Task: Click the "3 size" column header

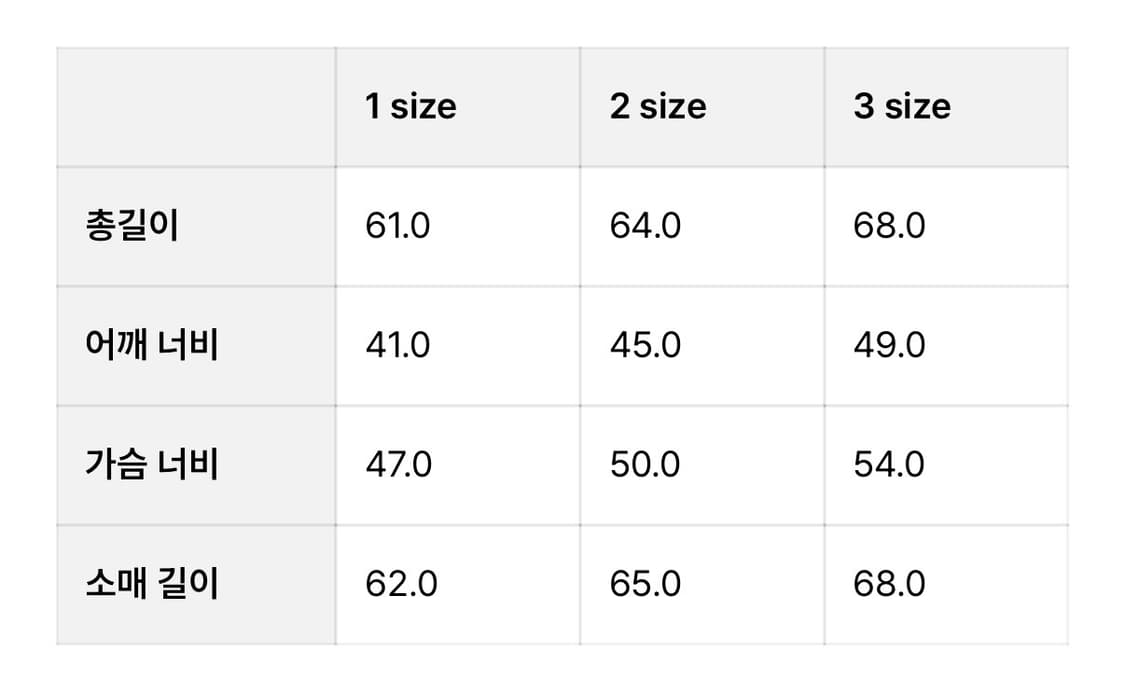Action: 901,107
